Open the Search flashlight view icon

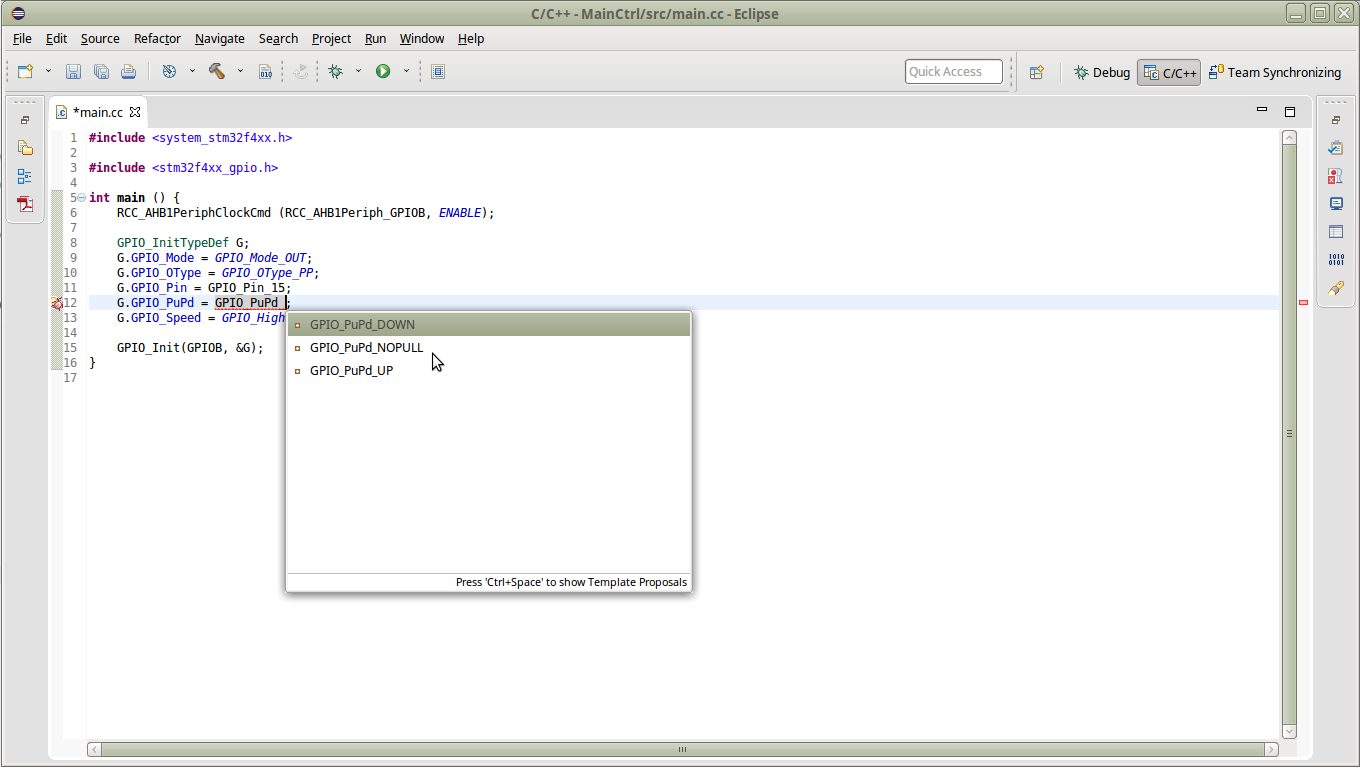1336,288
